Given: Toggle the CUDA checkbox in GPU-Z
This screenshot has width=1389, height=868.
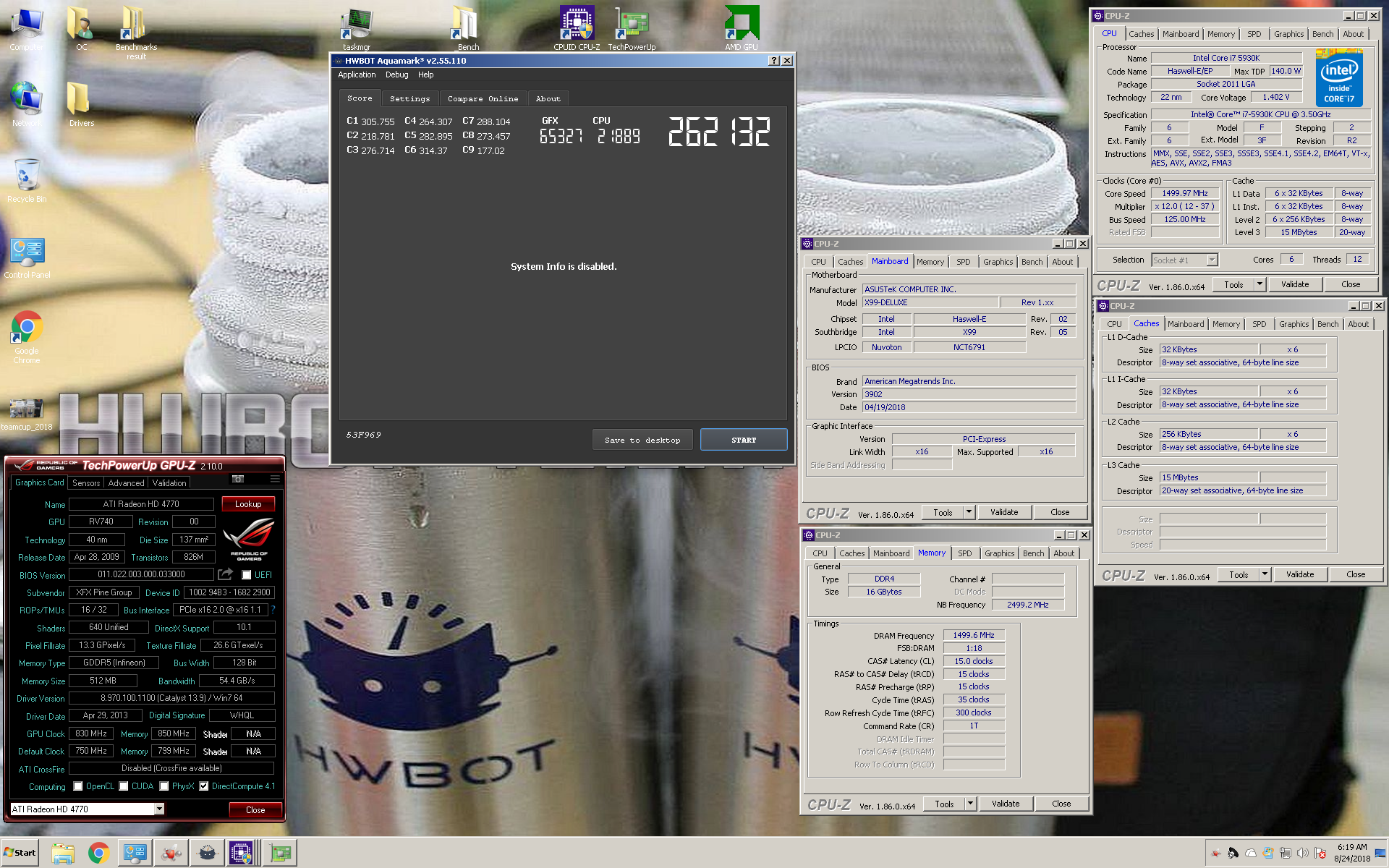Looking at the screenshot, I should pos(124,786).
